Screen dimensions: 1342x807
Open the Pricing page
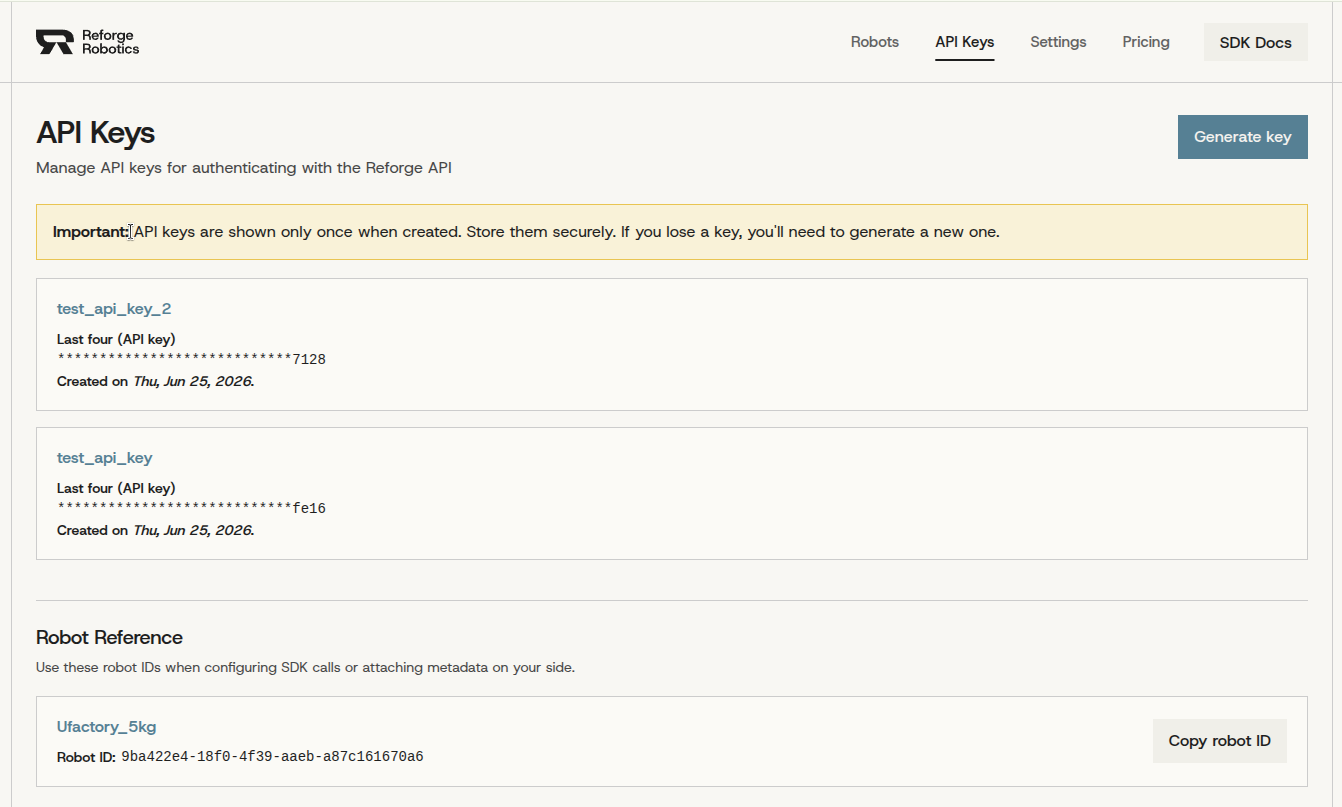1146,42
